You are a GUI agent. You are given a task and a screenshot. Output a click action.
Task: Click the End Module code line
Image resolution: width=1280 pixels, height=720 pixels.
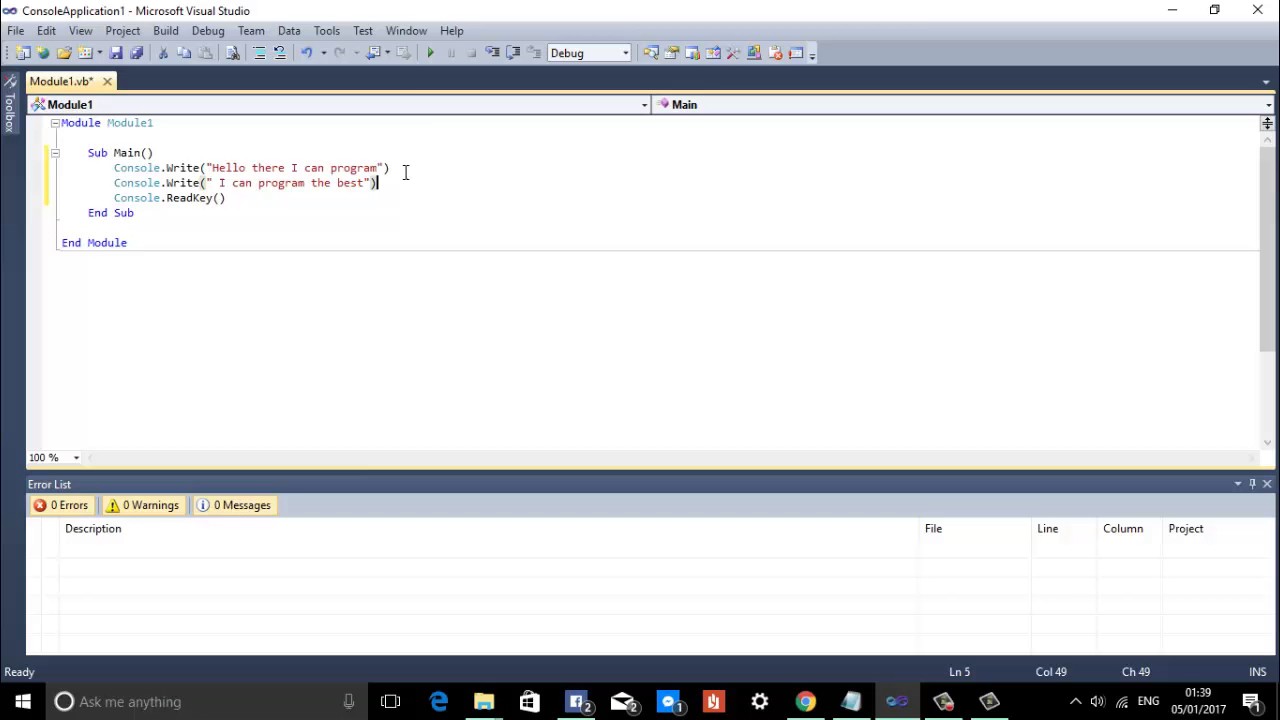[x=94, y=243]
